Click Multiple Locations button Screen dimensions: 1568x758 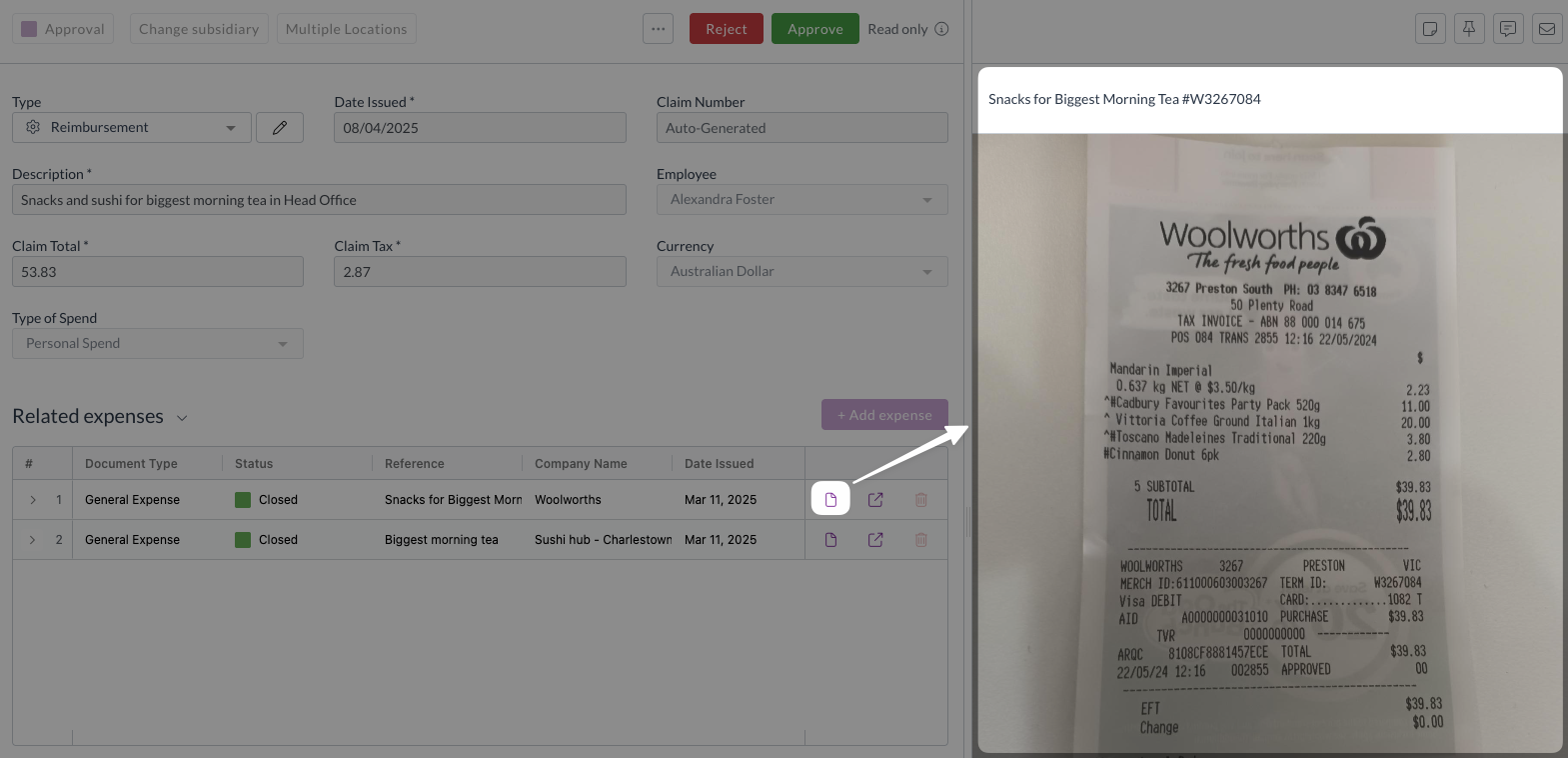346,29
